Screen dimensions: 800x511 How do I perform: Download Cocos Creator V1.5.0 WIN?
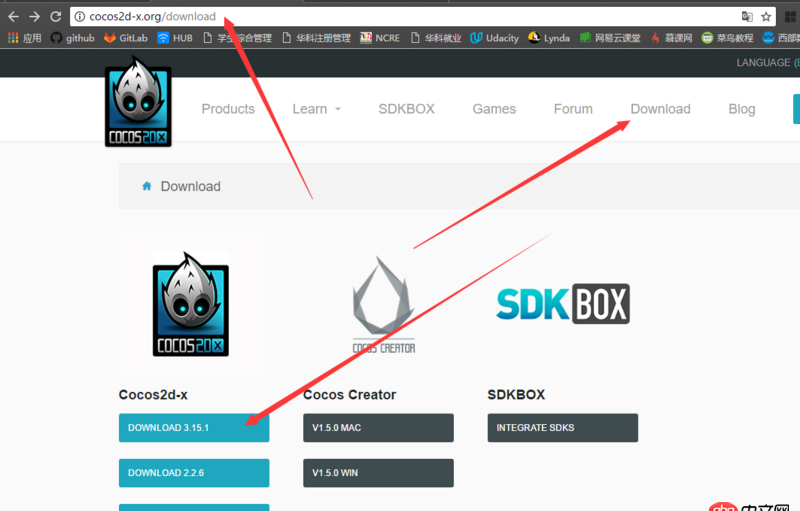378,473
